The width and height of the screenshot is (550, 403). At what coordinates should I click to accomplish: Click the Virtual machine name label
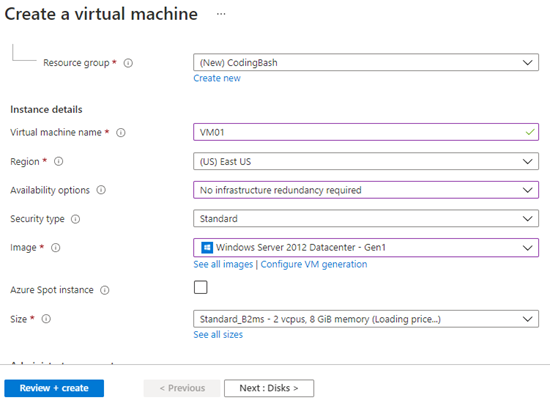pyautogui.click(x=56, y=133)
